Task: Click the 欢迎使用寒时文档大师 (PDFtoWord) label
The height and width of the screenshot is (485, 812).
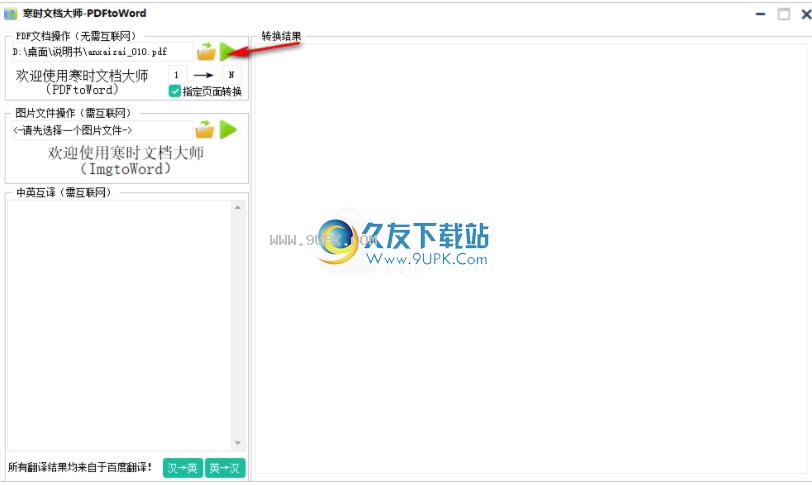Action: click(x=82, y=82)
